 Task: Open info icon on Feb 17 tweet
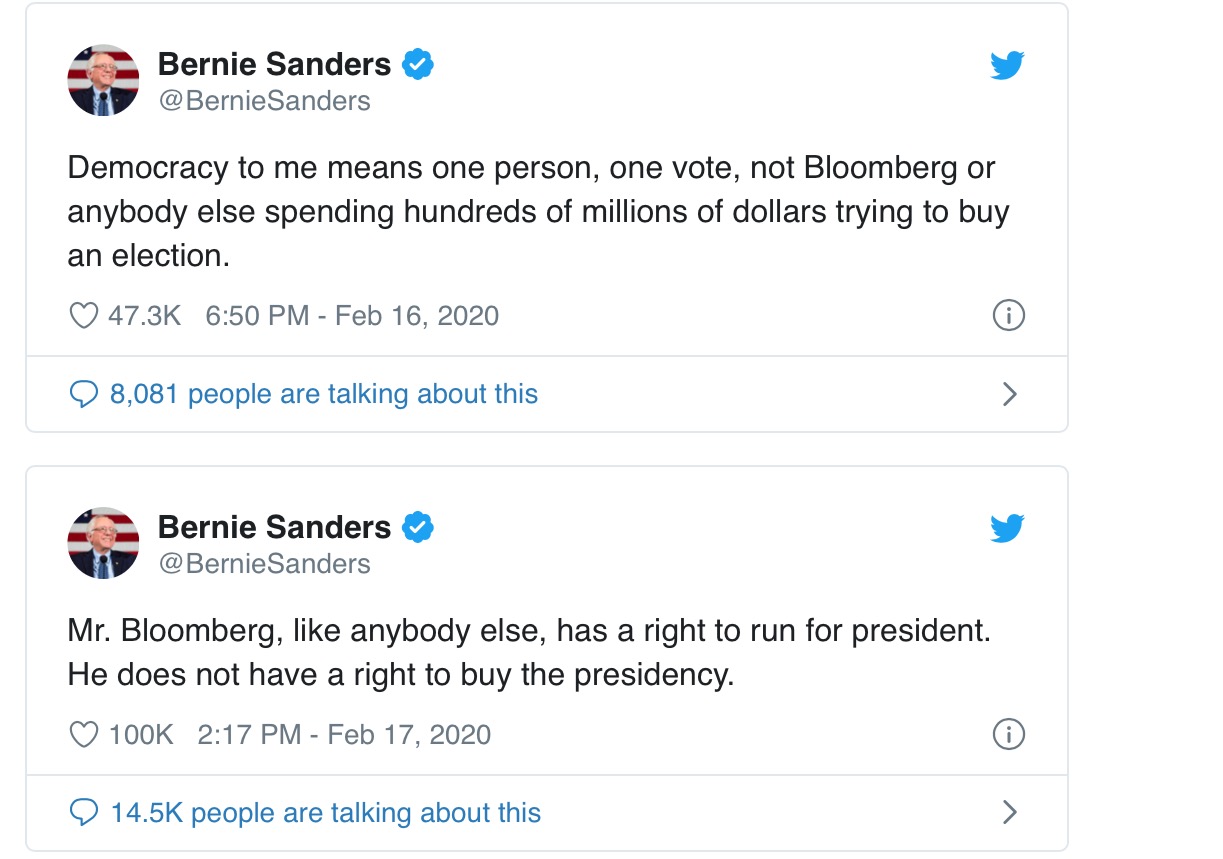[x=1008, y=735]
